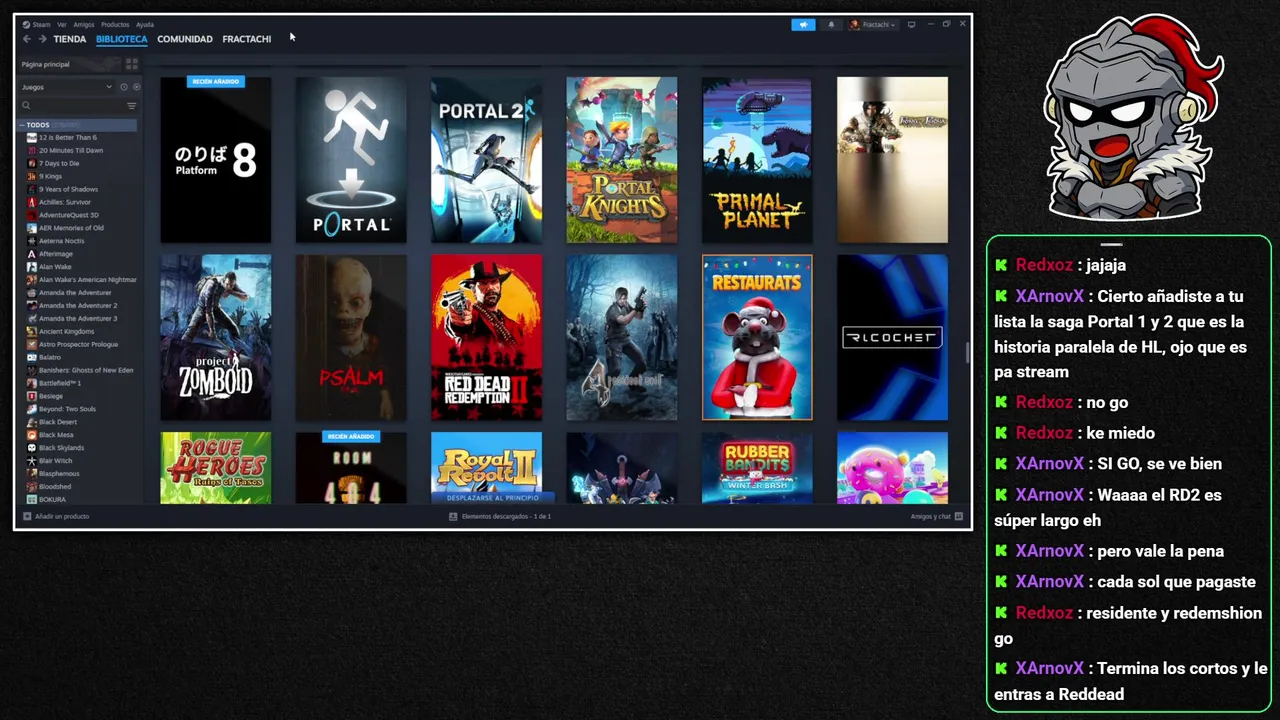1280x720 pixels.
Task: Open the Ayuda menu
Action: point(145,24)
